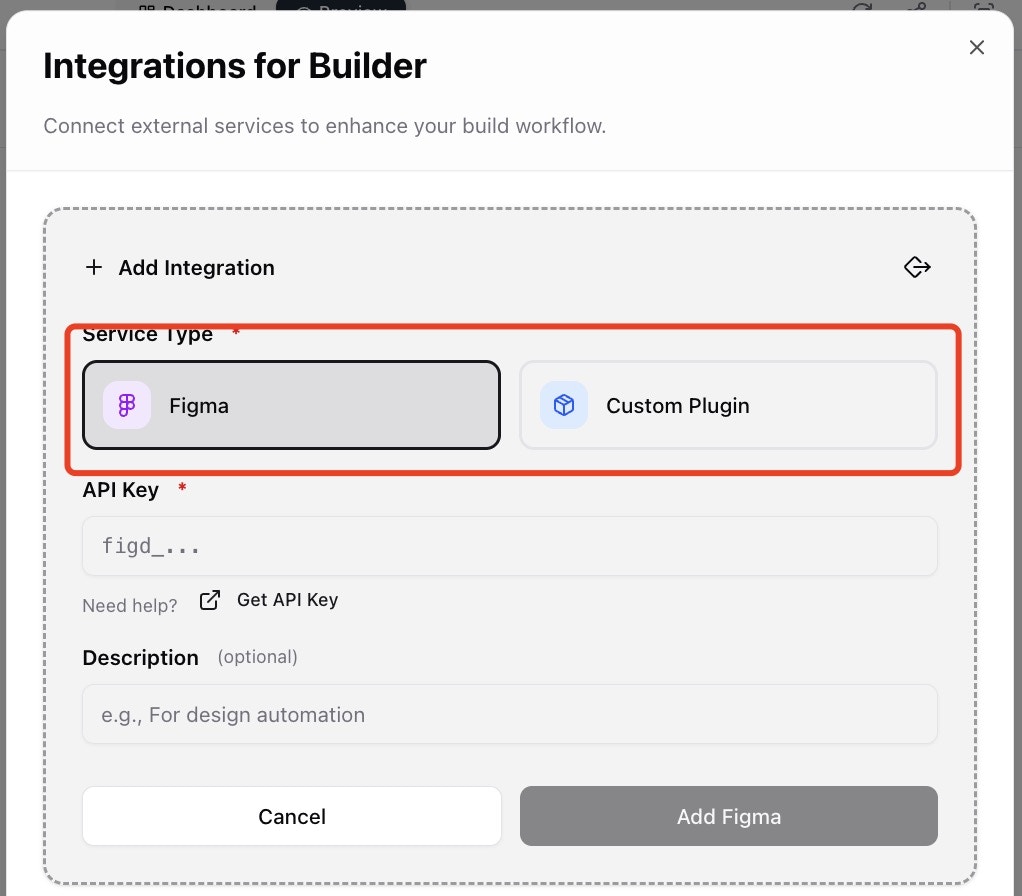The width and height of the screenshot is (1022, 896).
Task: Click the Description label
Action: [141, 658]
